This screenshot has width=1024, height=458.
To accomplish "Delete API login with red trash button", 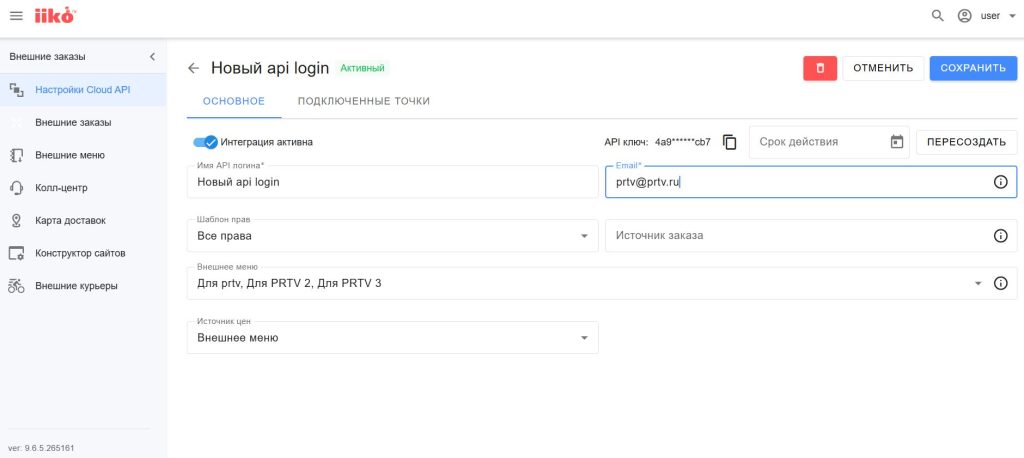I will coord(820,68).
